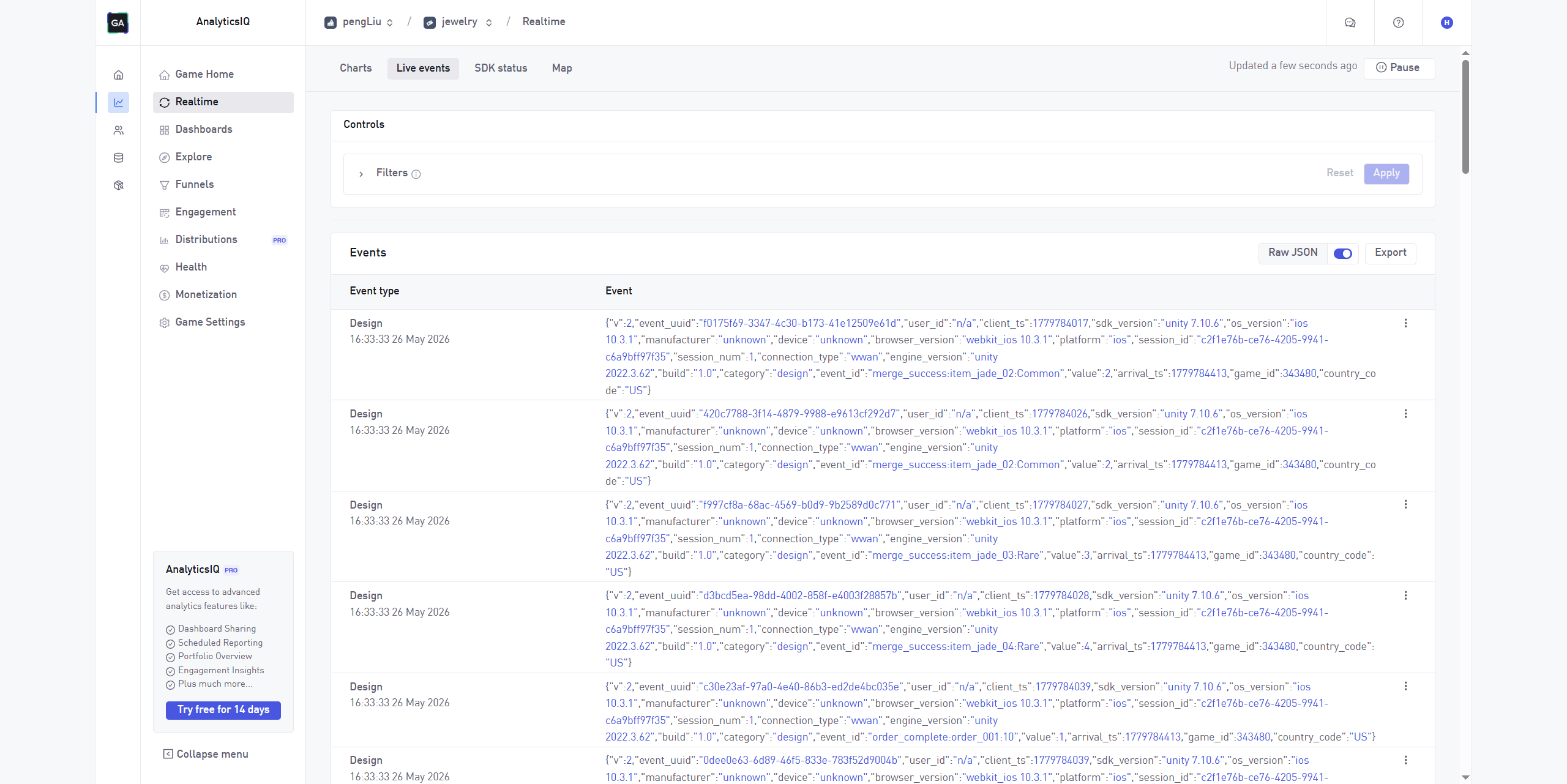This screenshot has width=1567, height=784.
Task: Click the Filters info icon
Action: [416, 174]
